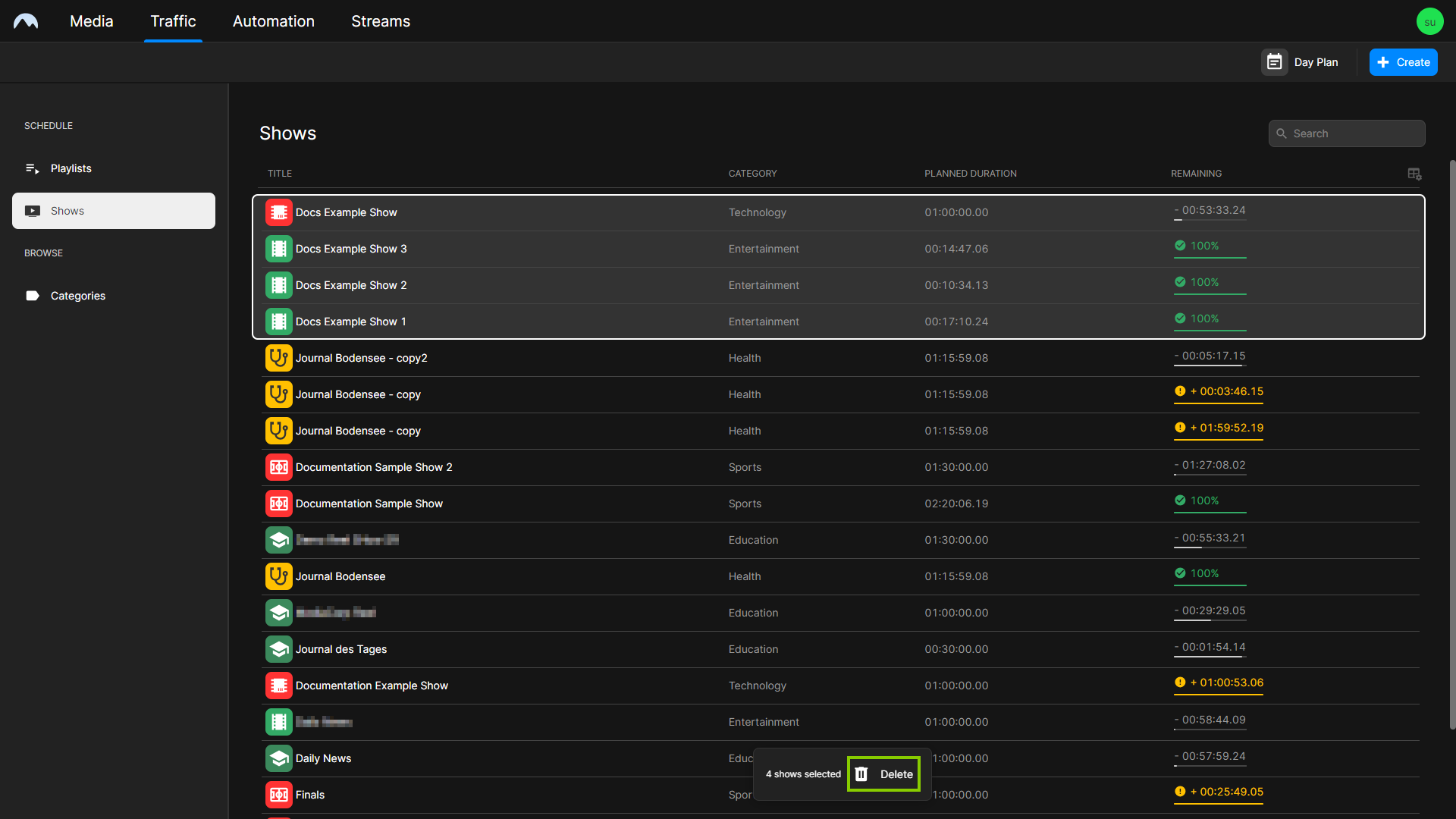Click the grid/tile view toggle icon top right

point(1415,173)
